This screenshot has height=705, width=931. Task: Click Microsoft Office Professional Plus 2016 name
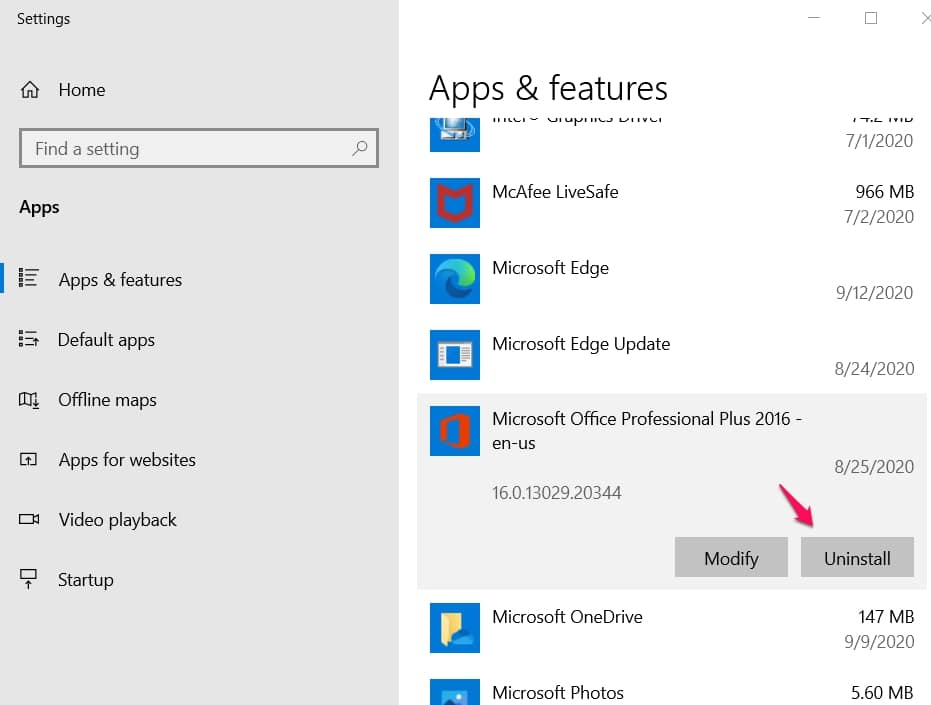click(x=647, y=431)
